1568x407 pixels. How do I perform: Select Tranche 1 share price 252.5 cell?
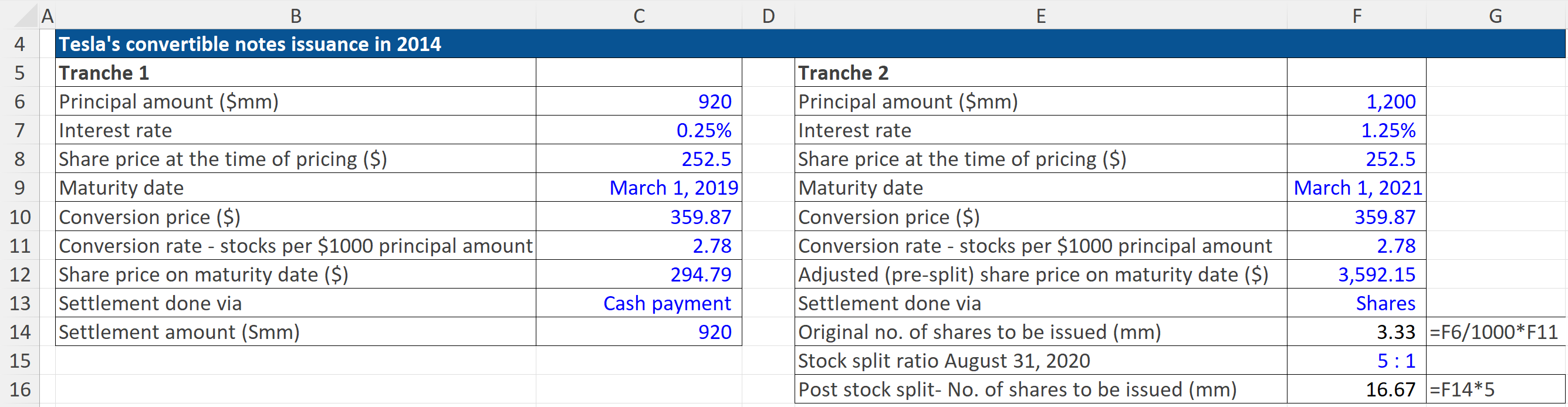pos(638,159)
